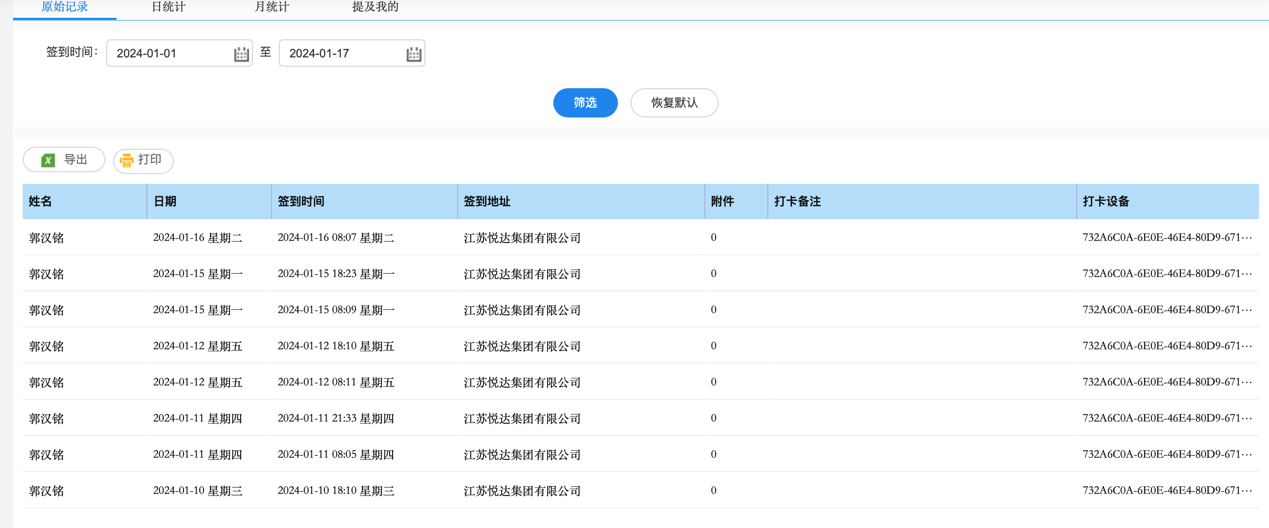Click the 签到地址 column header

[581, 201]
